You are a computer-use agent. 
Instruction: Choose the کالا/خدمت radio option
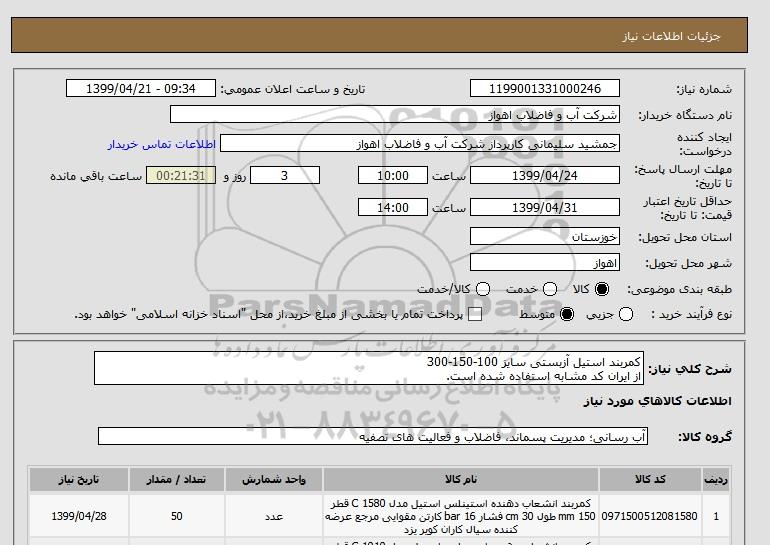(x=483, y=289)
